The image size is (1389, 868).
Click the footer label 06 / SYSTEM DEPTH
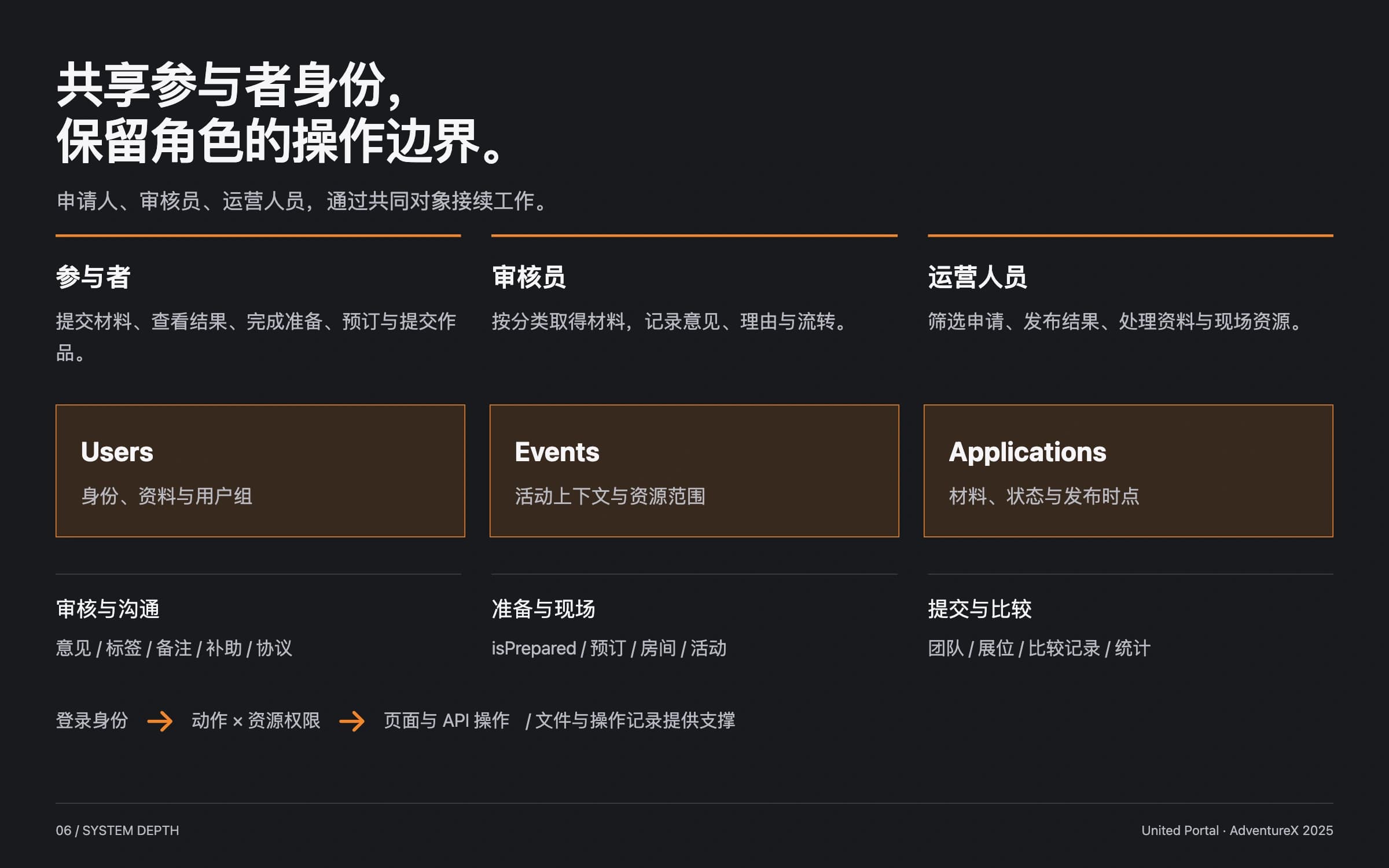coord(117,830)
